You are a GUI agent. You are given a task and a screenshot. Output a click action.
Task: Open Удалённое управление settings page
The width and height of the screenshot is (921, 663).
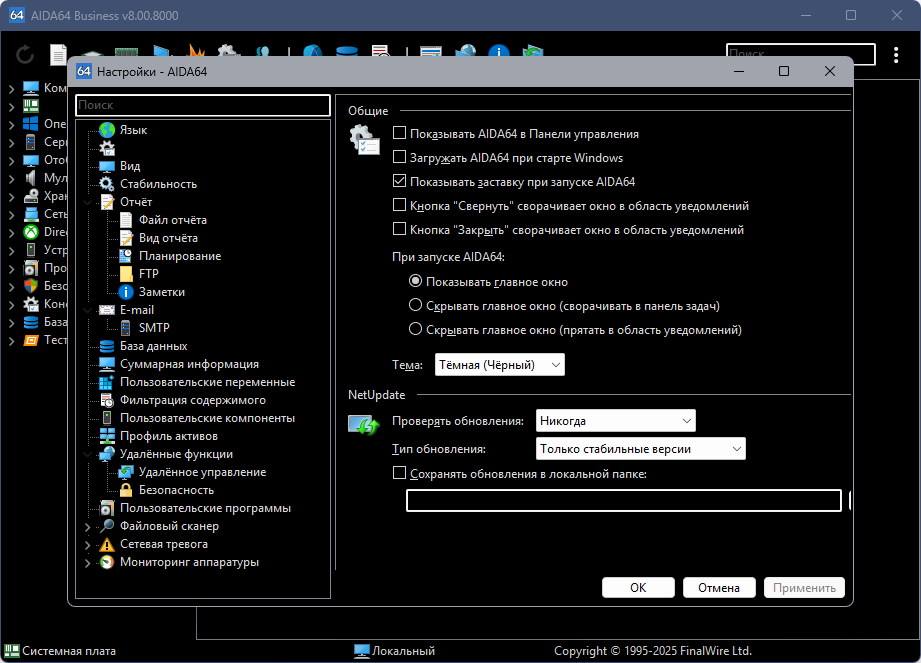202,472
